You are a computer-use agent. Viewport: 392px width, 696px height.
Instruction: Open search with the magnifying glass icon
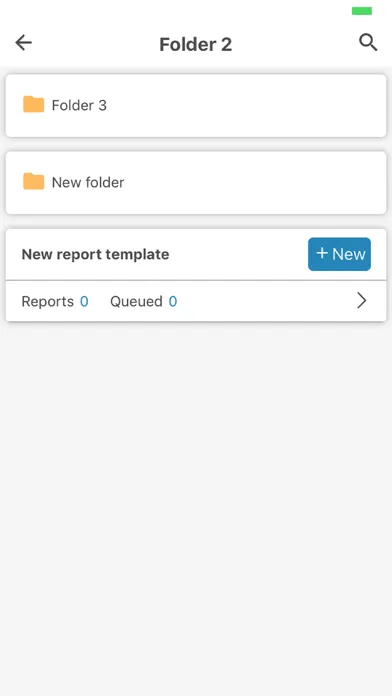tap(368, 43)
